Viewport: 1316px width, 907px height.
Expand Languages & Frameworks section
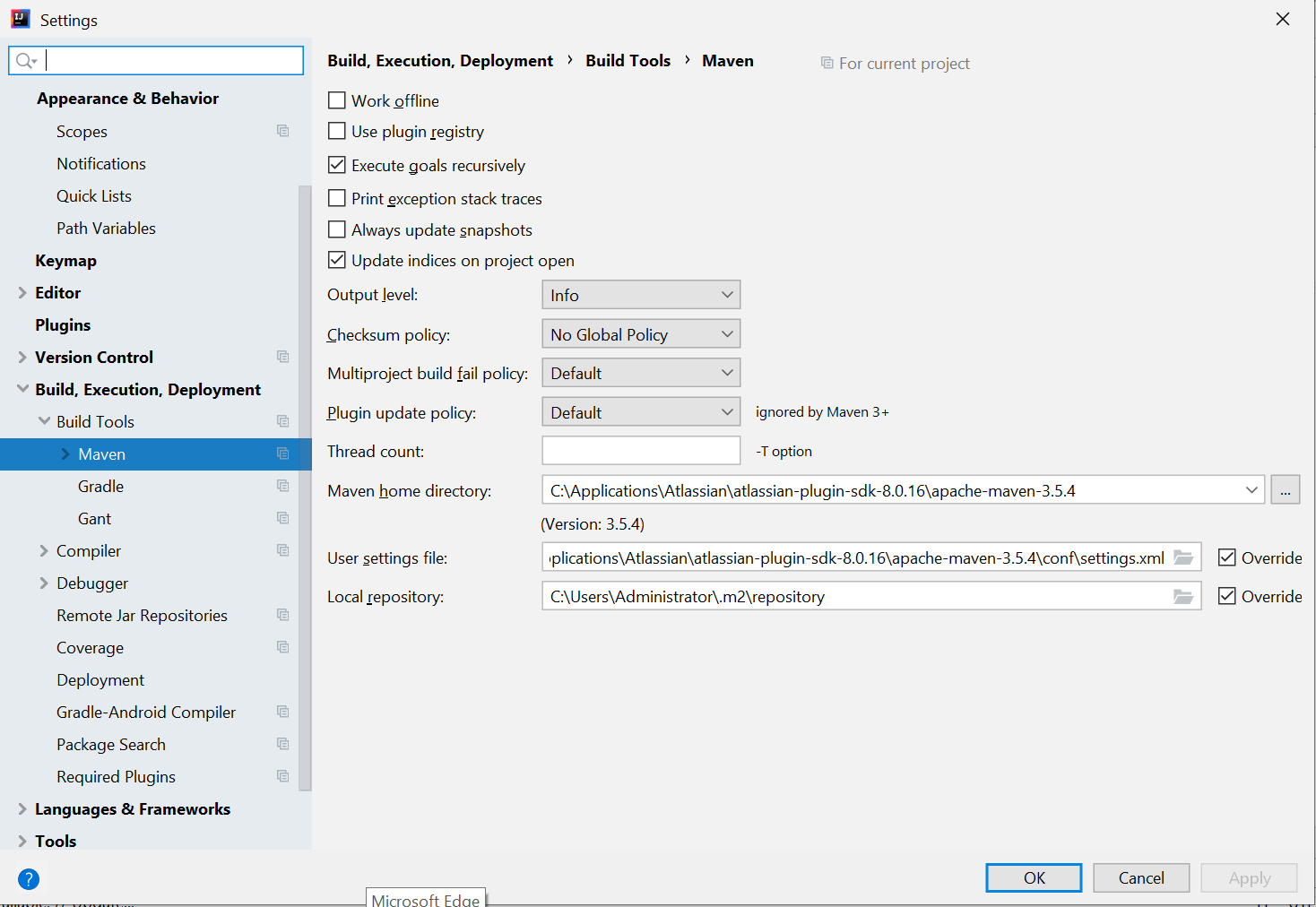point(22,808)
